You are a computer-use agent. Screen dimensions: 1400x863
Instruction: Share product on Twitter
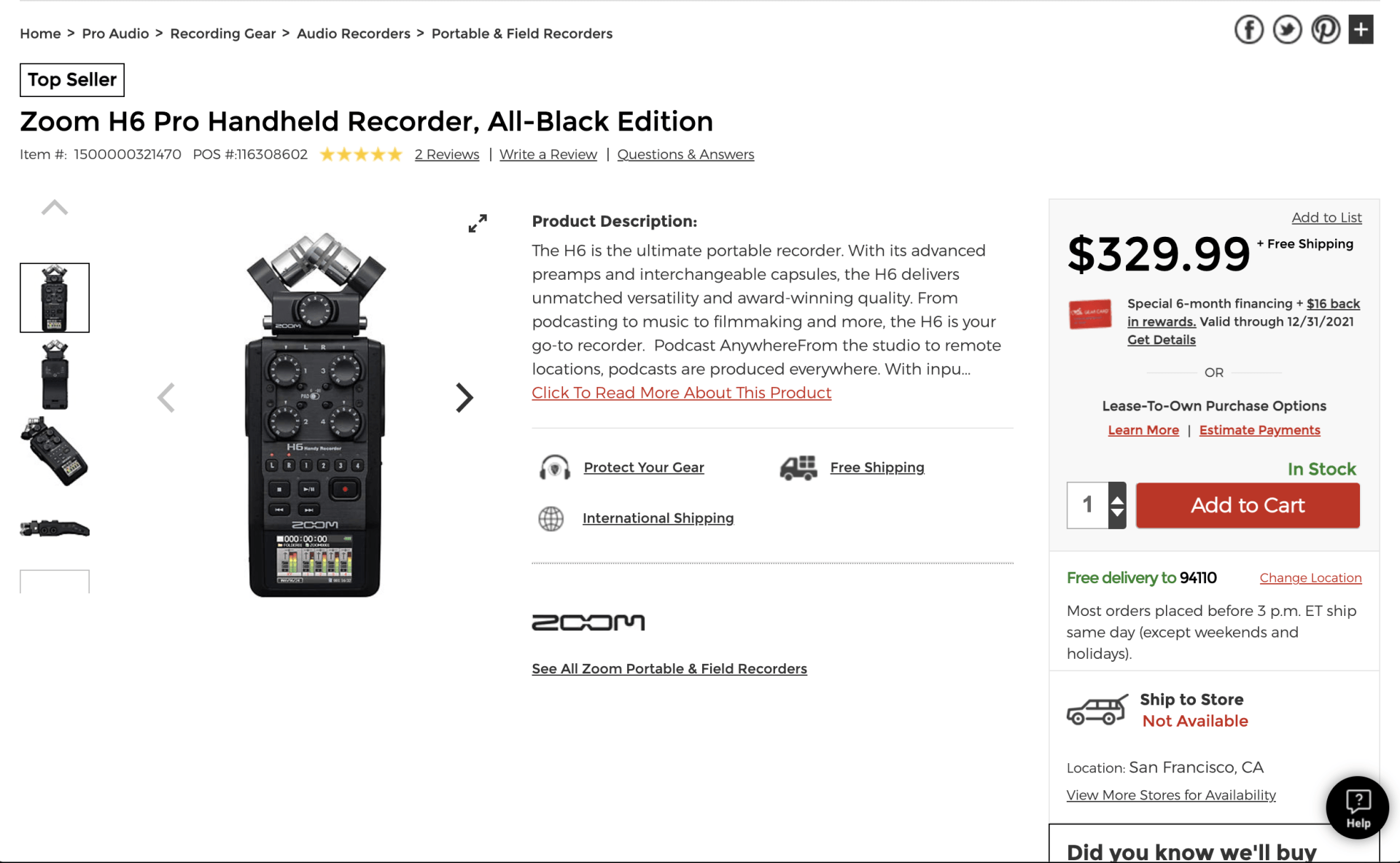coord(1287,30)
